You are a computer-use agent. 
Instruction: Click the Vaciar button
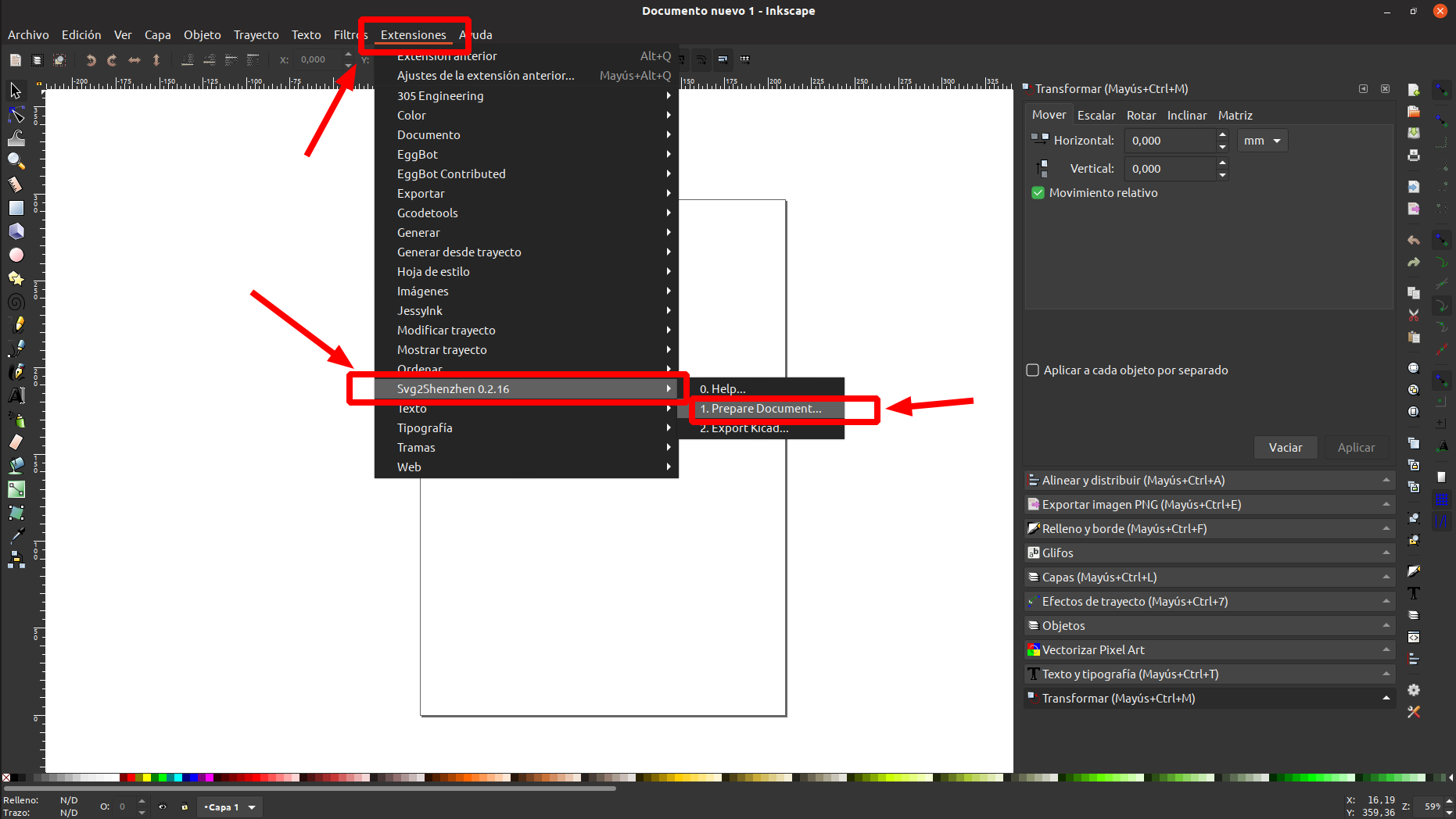[1286, 448]
